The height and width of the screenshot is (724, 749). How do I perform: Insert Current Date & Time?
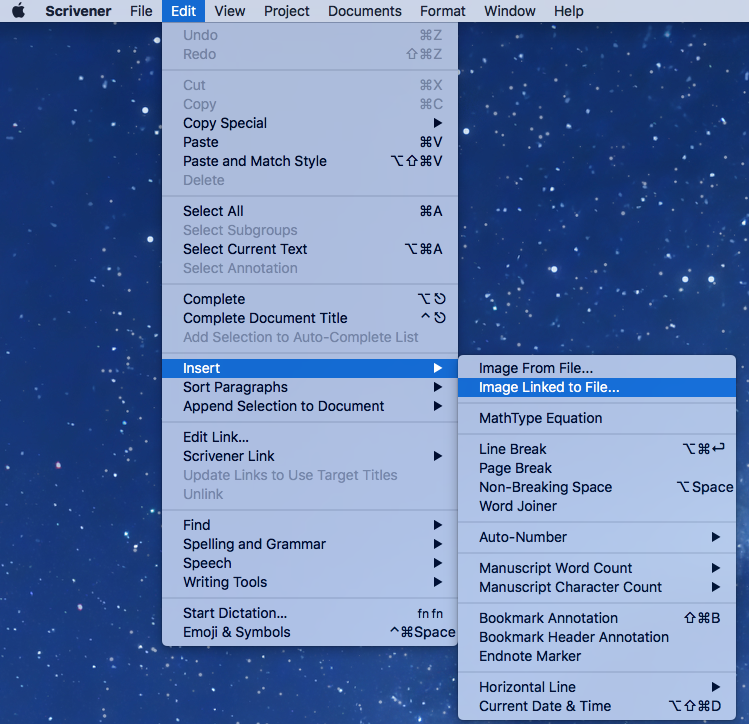pos(597,706)
